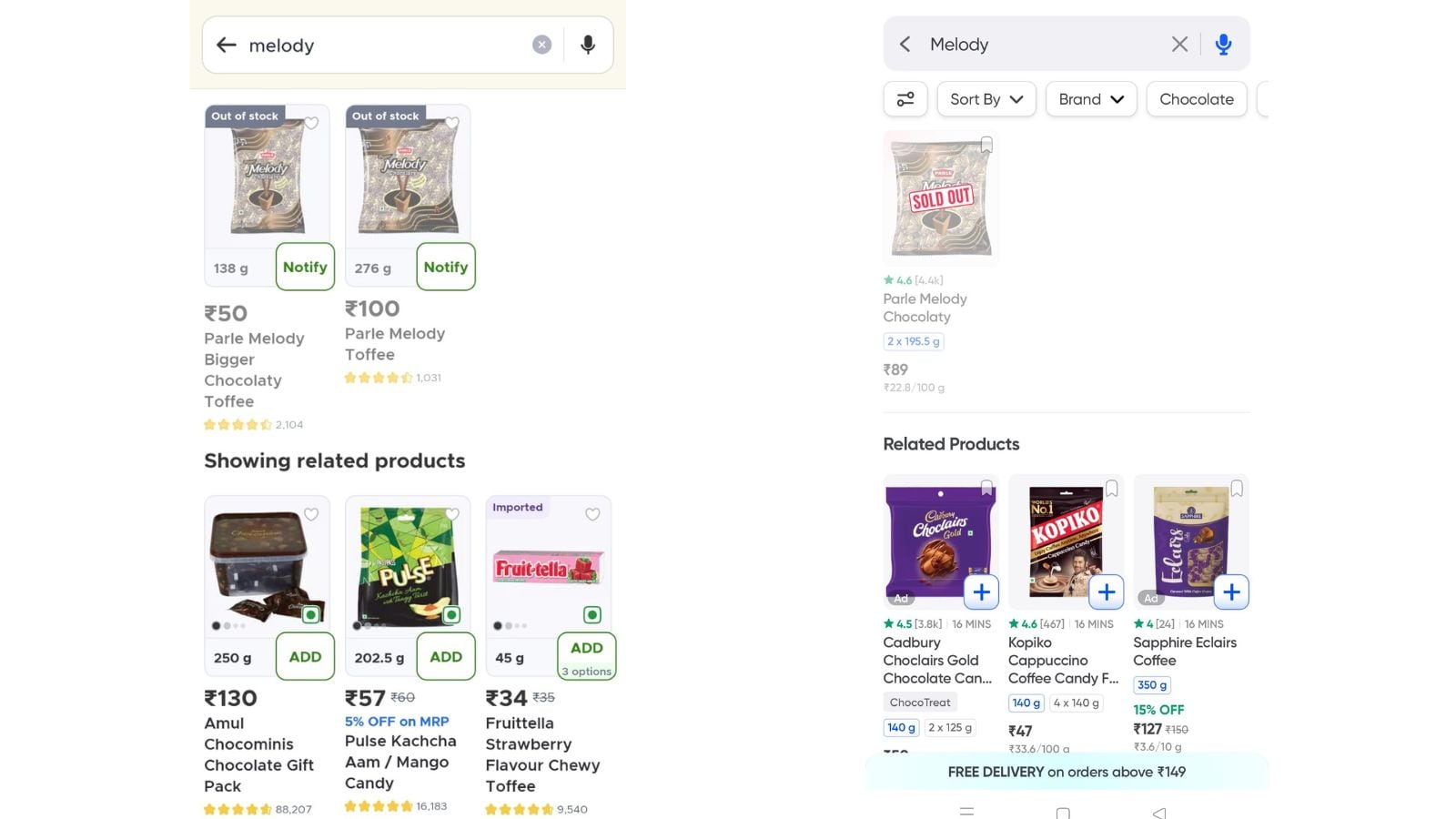This screenshot has height=819, width=1456.
Task: Clear the left 'melody' search text
Action: [541, 45]
